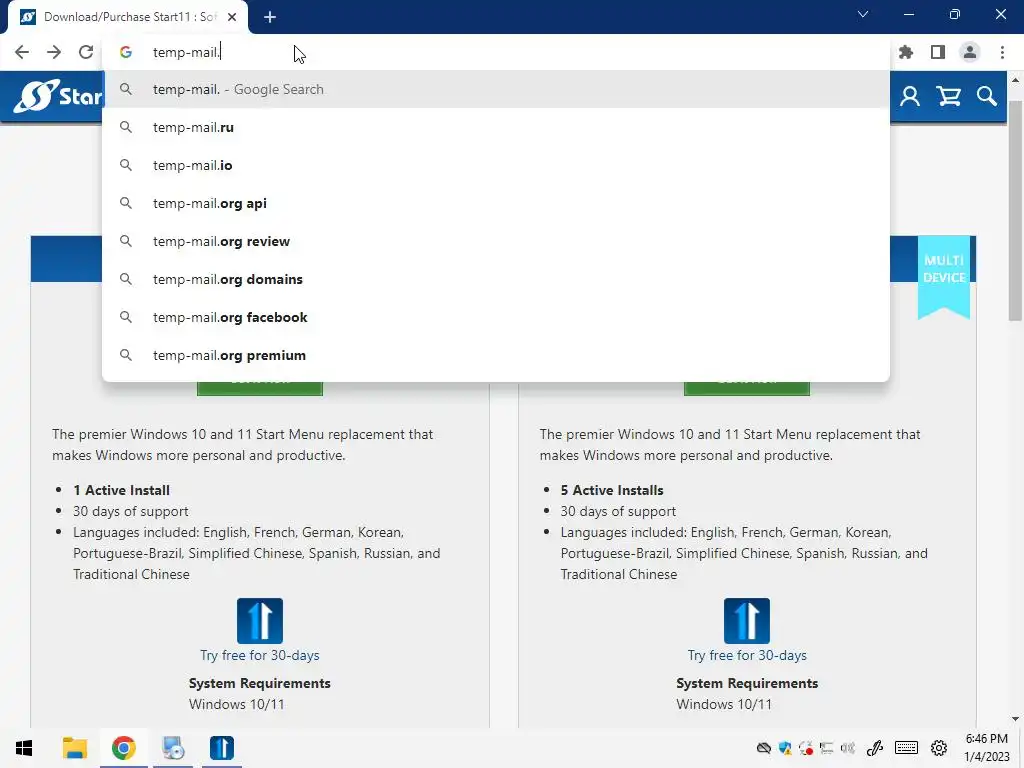Image resolution: width=1024 pixels, height=768 pixels.
Task: Click the pen workspace tray icon
Action: (x=874, y=748)
